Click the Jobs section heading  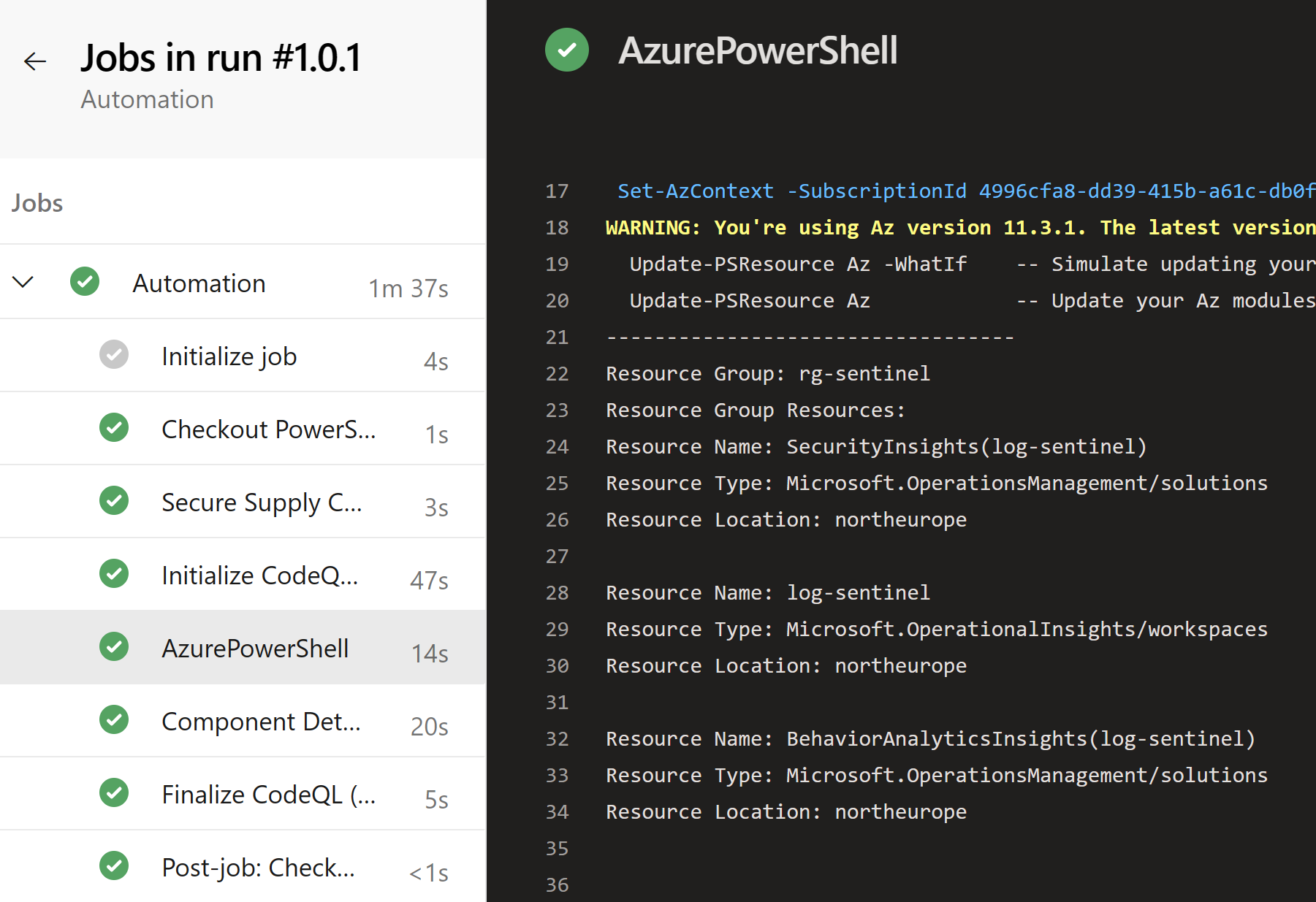37,202
